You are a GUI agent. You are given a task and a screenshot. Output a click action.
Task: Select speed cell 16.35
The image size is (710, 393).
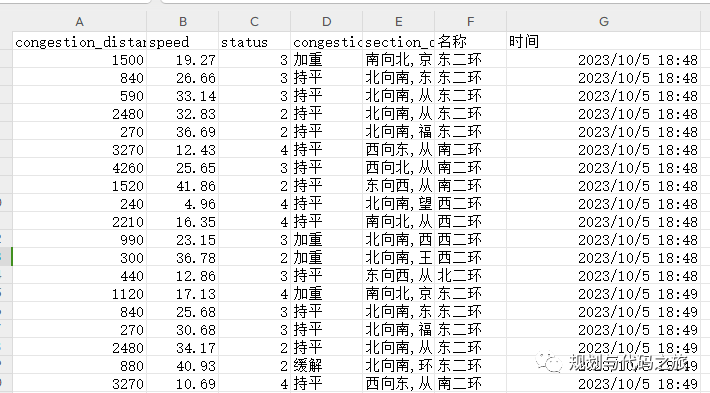tap(182, 222)
